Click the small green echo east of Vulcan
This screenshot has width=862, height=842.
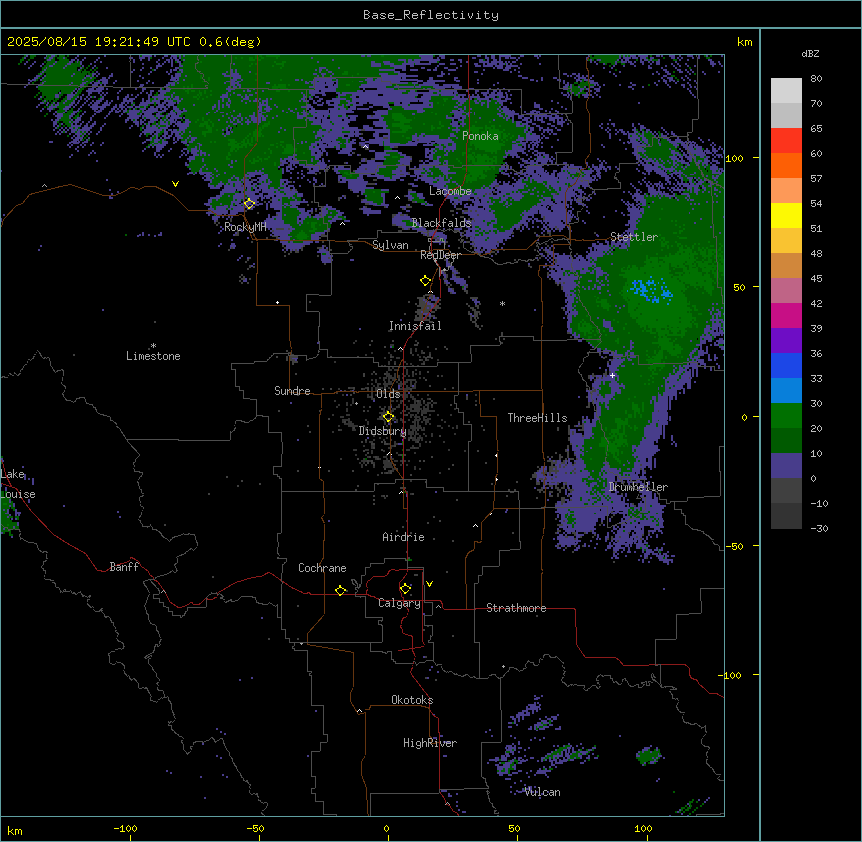tap(649, 756)
